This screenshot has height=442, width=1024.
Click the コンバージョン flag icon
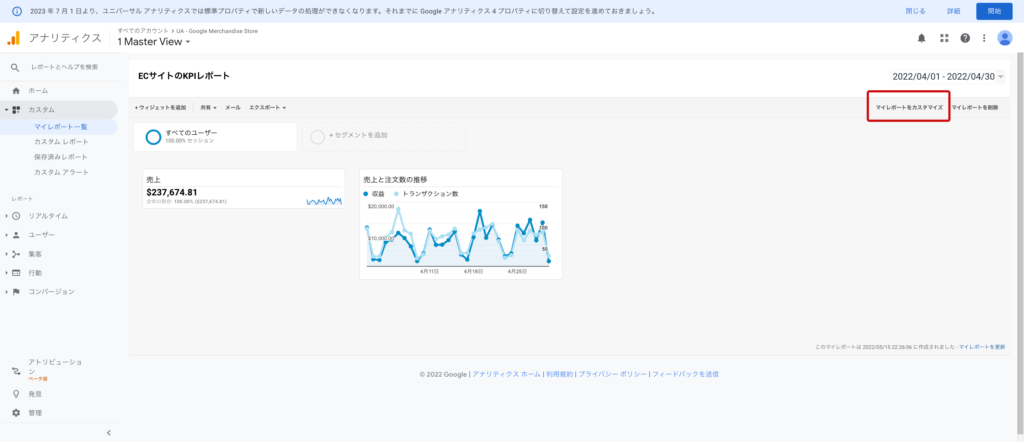click(x=16, y=292)
